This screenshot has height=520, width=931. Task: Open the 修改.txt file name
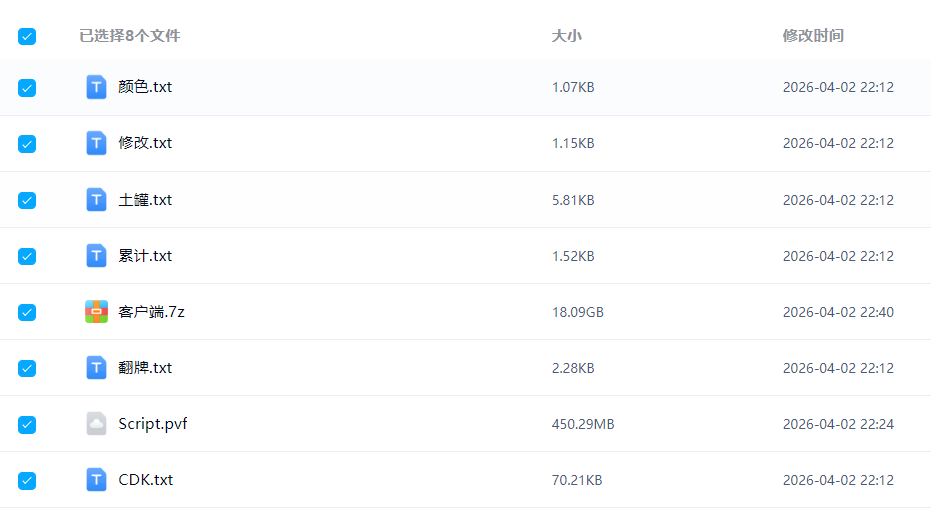(145, 143)
